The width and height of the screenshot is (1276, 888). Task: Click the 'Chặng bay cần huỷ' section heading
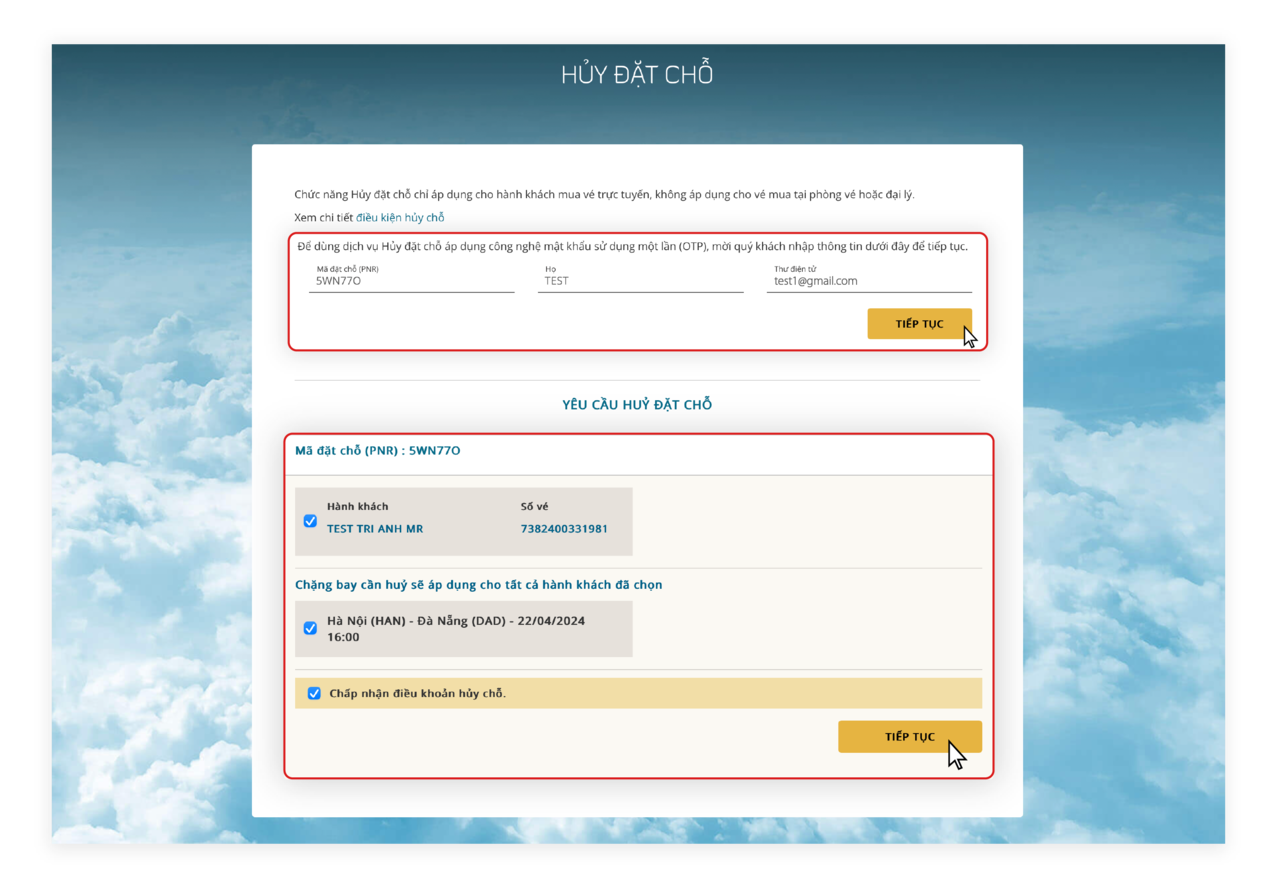478,585
